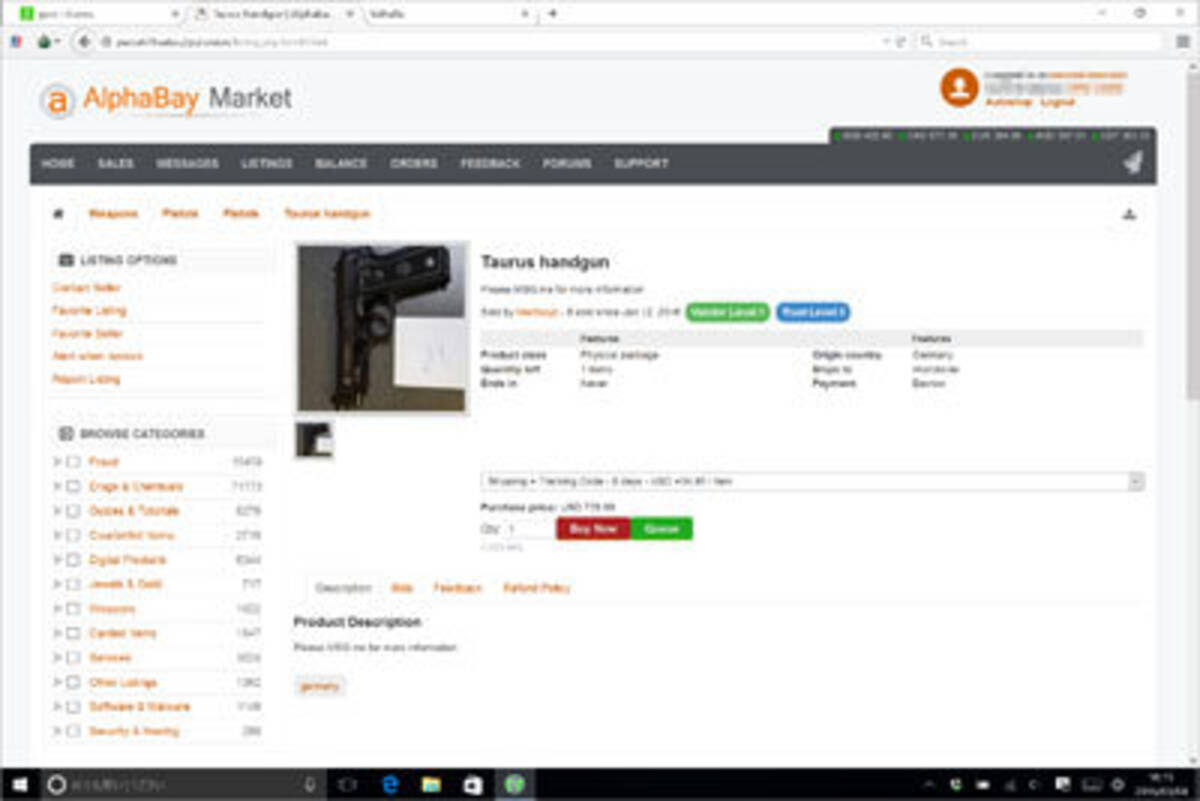Image resolution: width=1200 pixels, height=801 pixels.
Task: Click the Report Listing link
Action: point(86,380)
